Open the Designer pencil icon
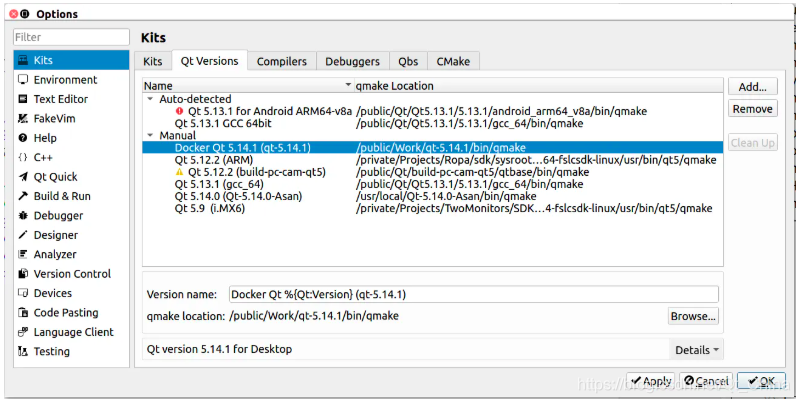The width and height of the screenshot is (800, 403). coord(23,235)
